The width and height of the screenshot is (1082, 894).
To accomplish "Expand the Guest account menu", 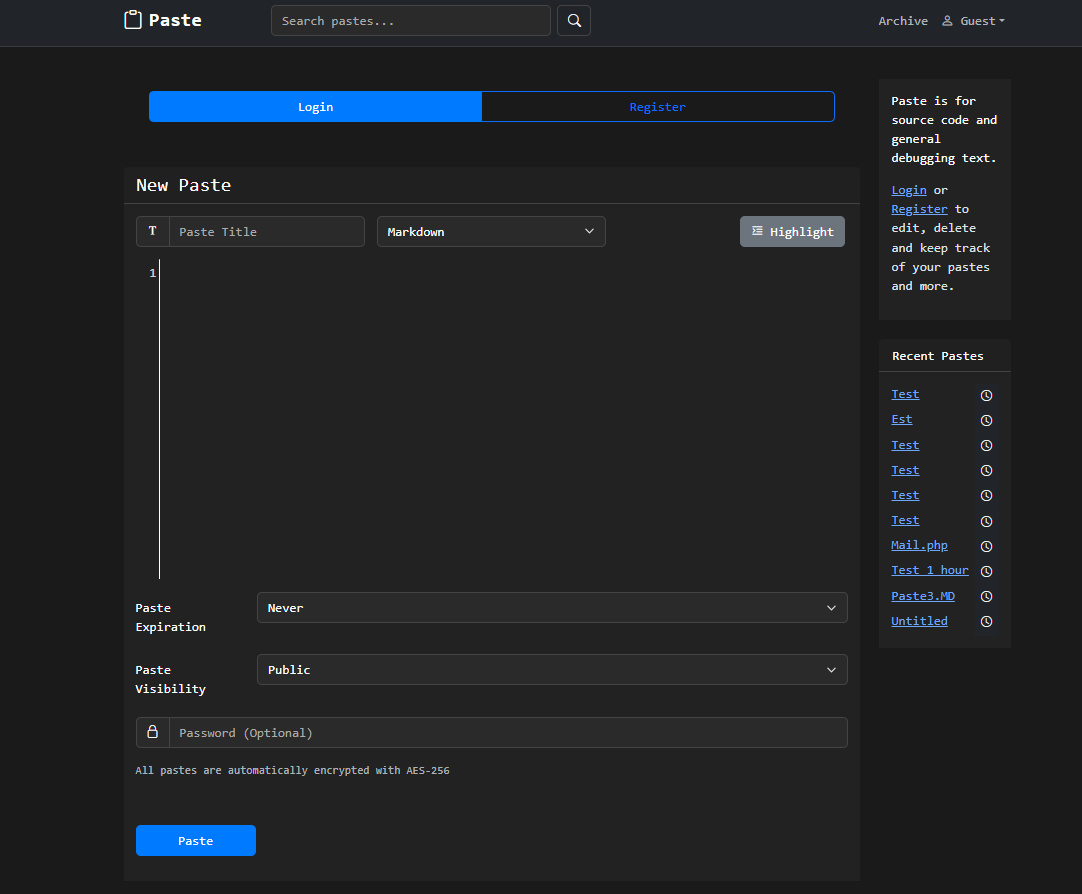I will tap(973, 21).
